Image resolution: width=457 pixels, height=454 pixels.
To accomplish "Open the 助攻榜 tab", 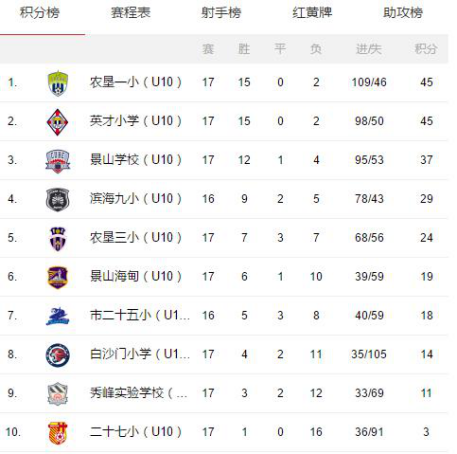I will click(403, 13).
